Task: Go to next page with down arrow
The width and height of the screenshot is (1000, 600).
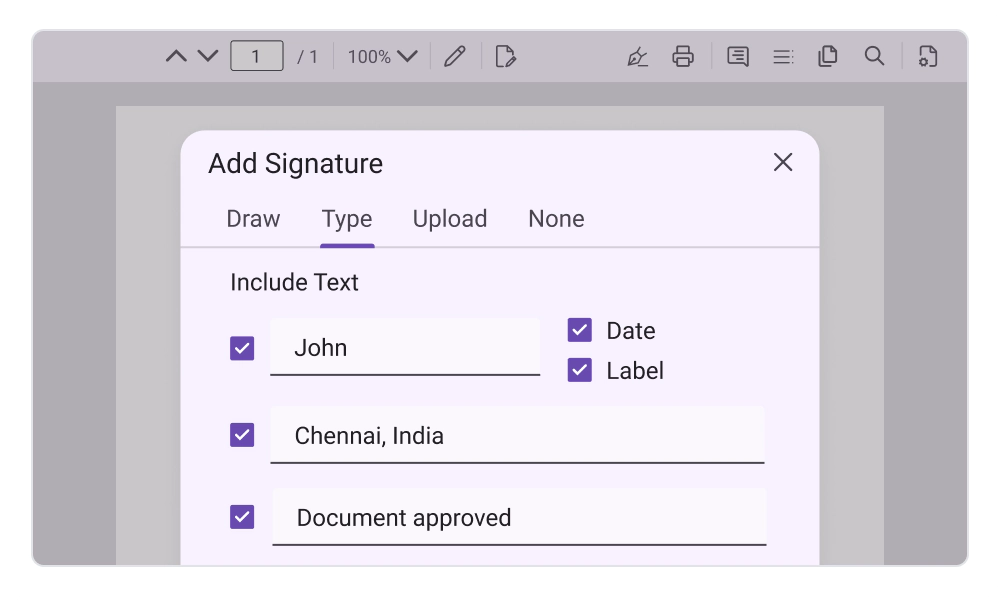Action: [x=208, y=56]
